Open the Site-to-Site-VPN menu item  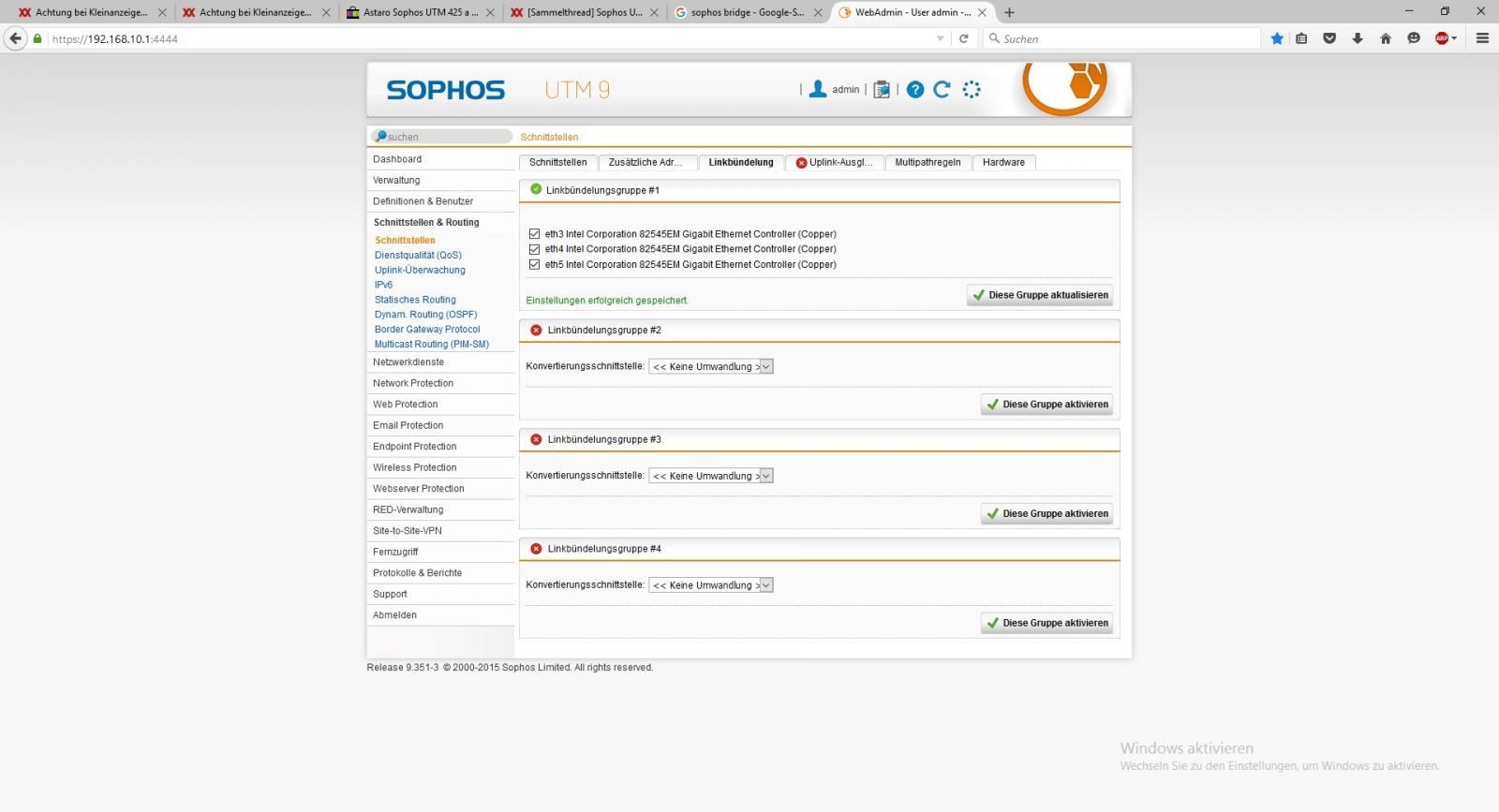tap(440, 531)
